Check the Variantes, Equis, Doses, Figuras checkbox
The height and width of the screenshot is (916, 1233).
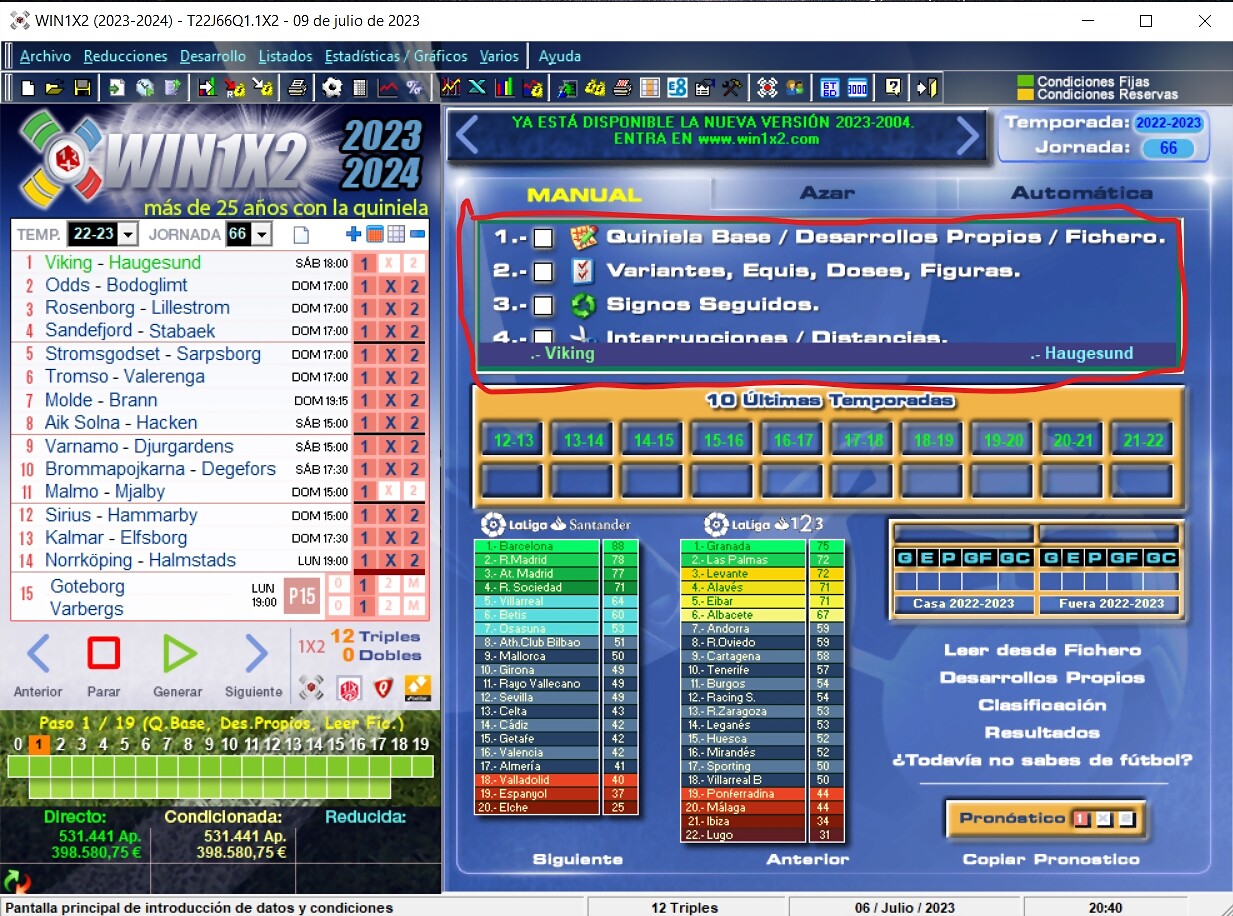tap(542, 271)
